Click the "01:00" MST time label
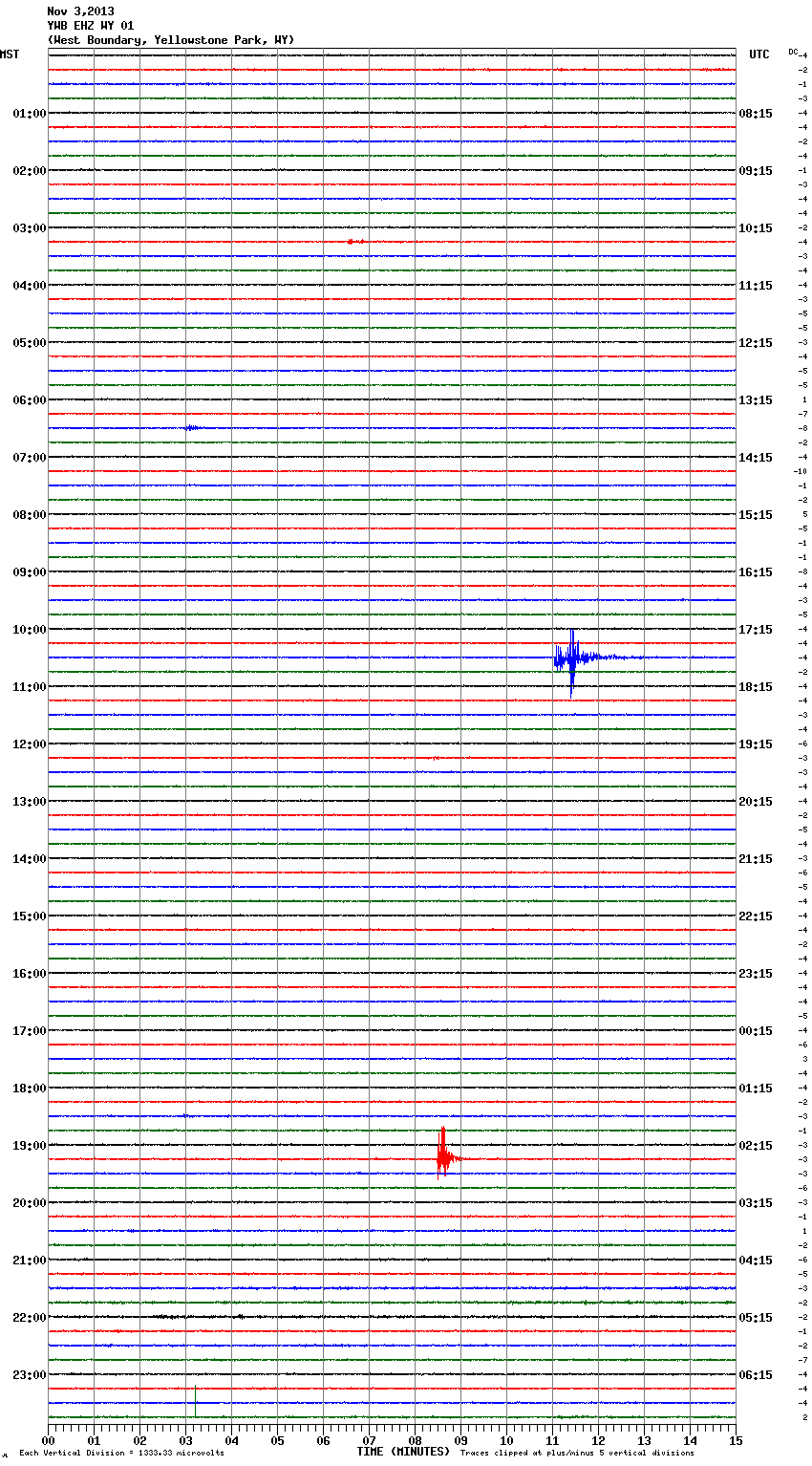812x1466 pixels. 30,114
